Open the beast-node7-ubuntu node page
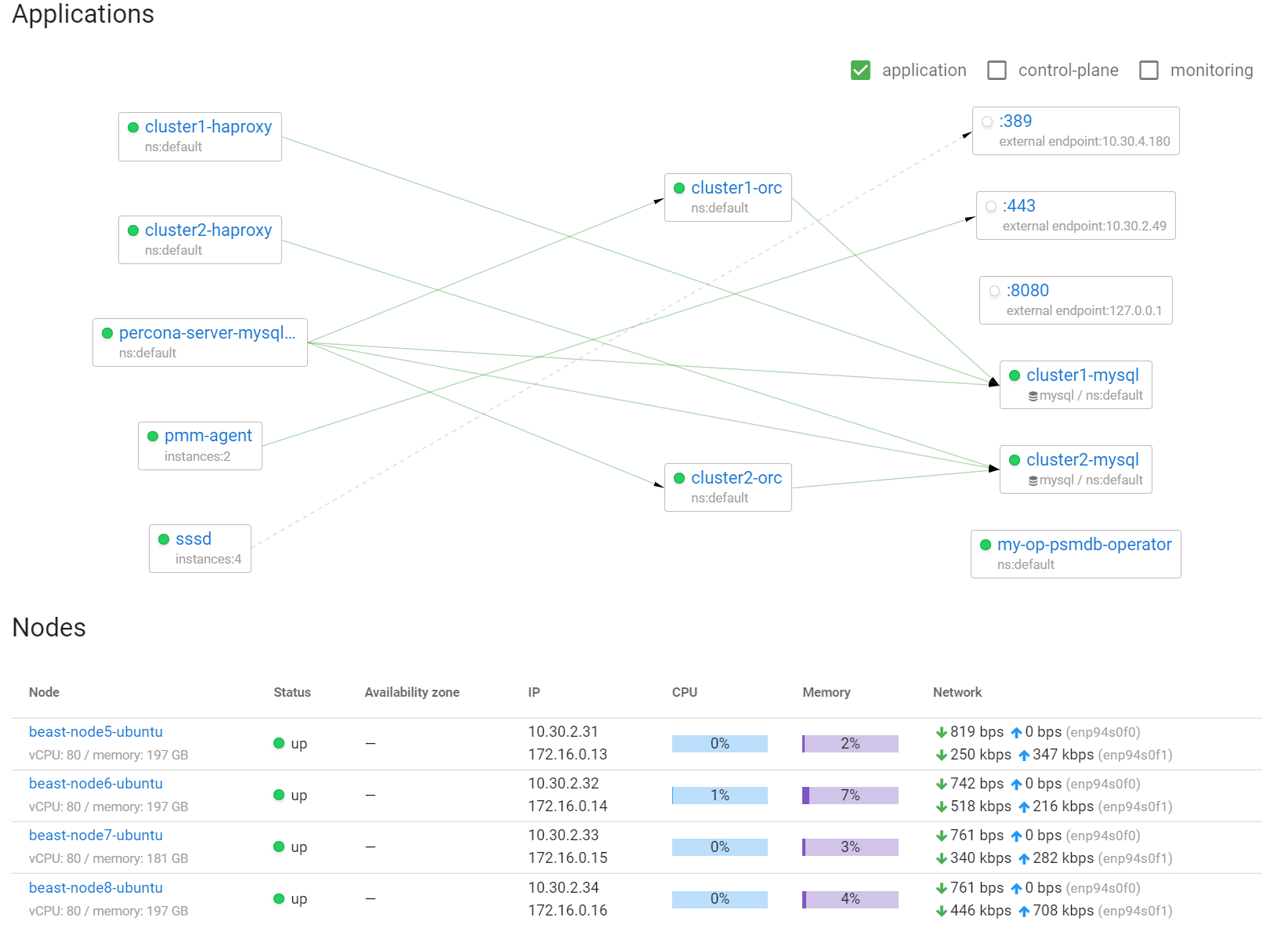The width and height of the screenshot is (1288, 928). coord(96,836)
